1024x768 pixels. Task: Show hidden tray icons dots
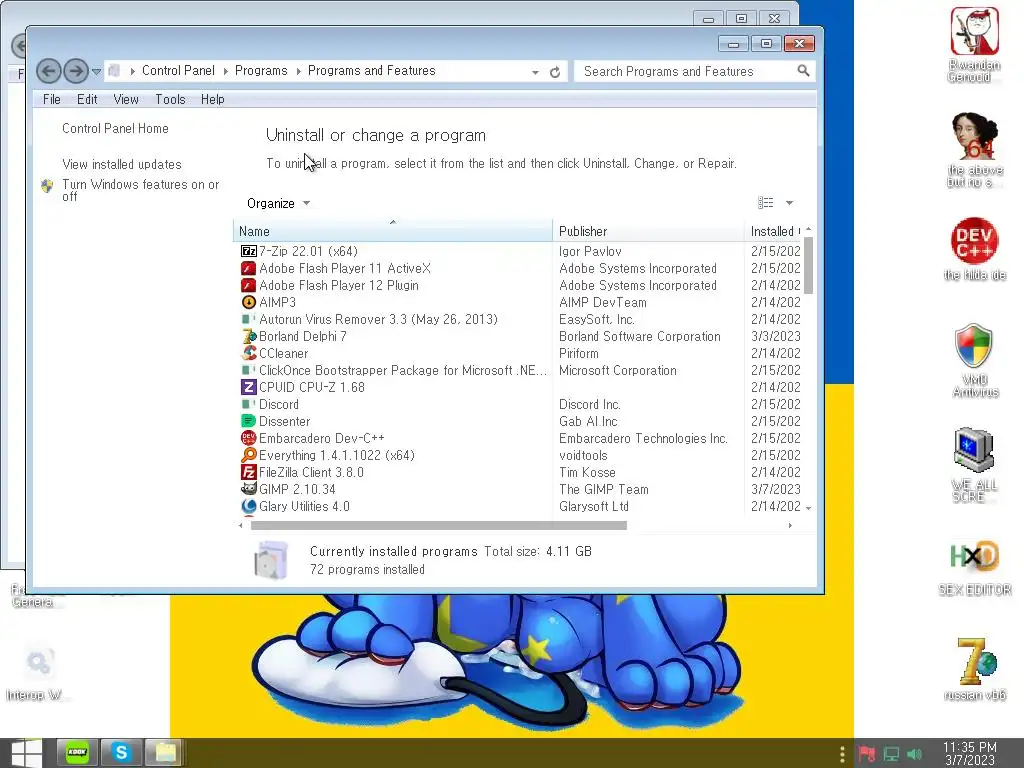842,754
